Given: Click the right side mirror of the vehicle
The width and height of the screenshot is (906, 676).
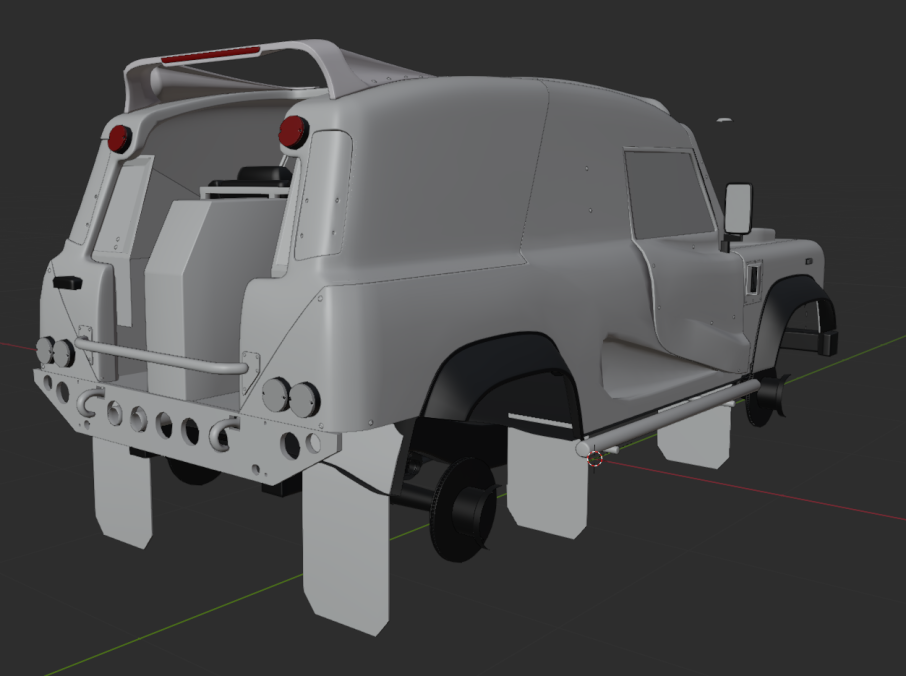Looking at the screenshot, I should point(740,207).
